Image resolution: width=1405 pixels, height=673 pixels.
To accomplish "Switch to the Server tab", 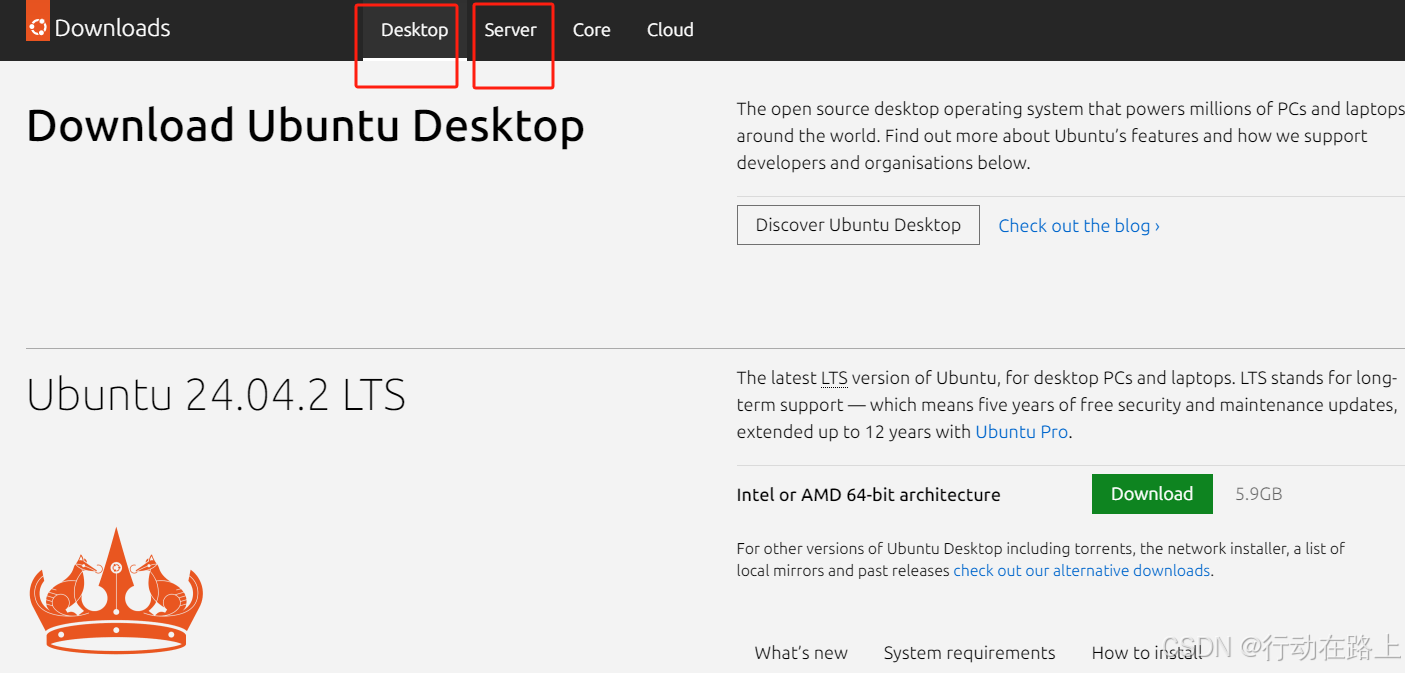I will [x=511, y=30].
